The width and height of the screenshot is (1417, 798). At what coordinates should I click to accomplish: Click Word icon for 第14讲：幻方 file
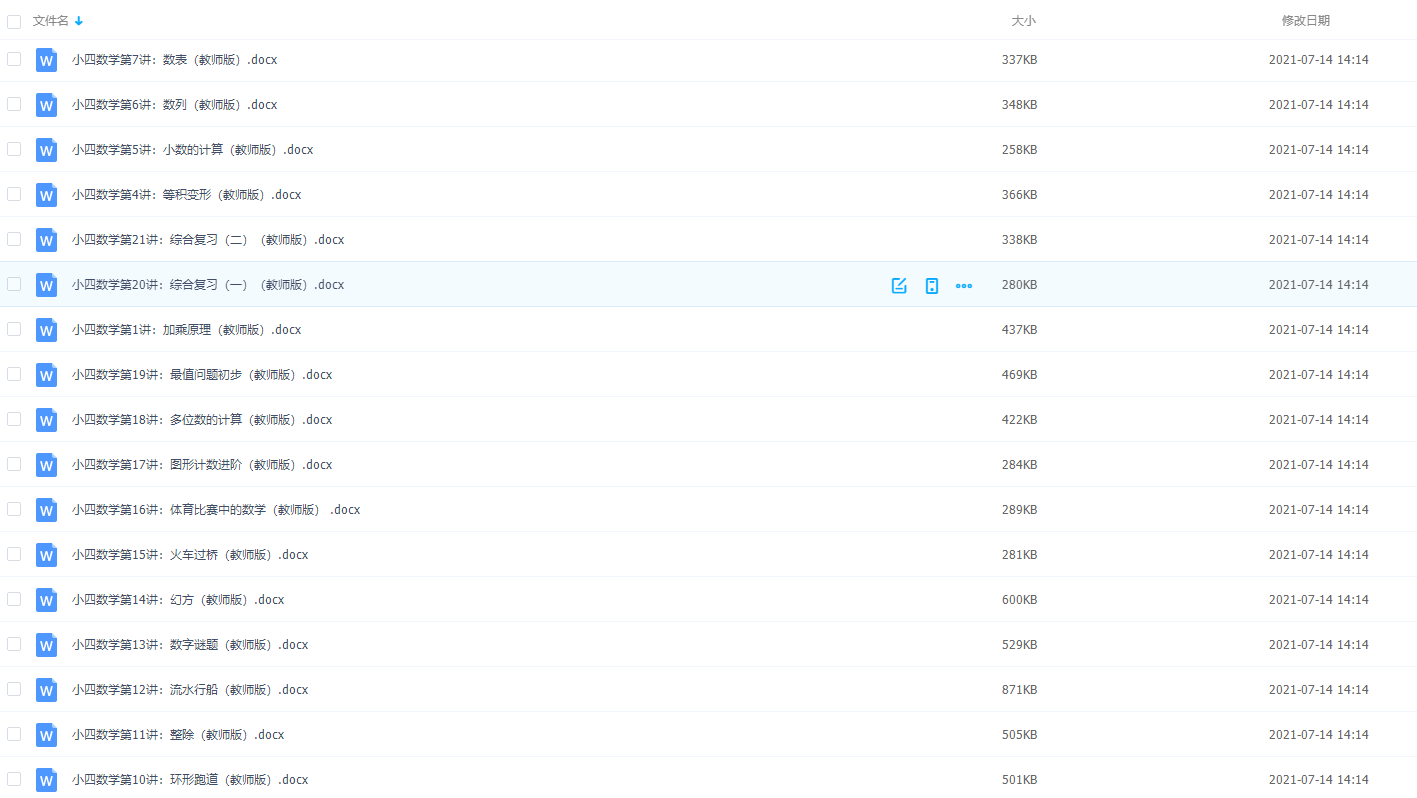coord(46,600)
